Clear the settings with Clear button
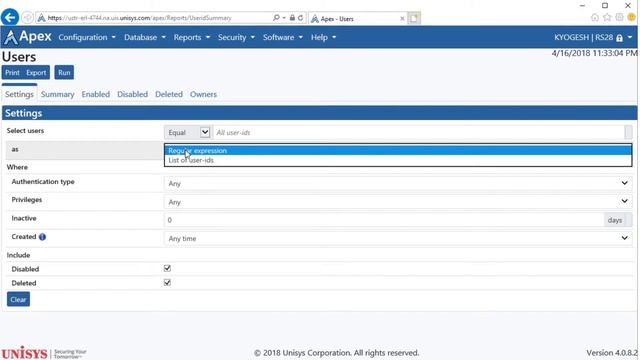 click(x=18, y=300)
